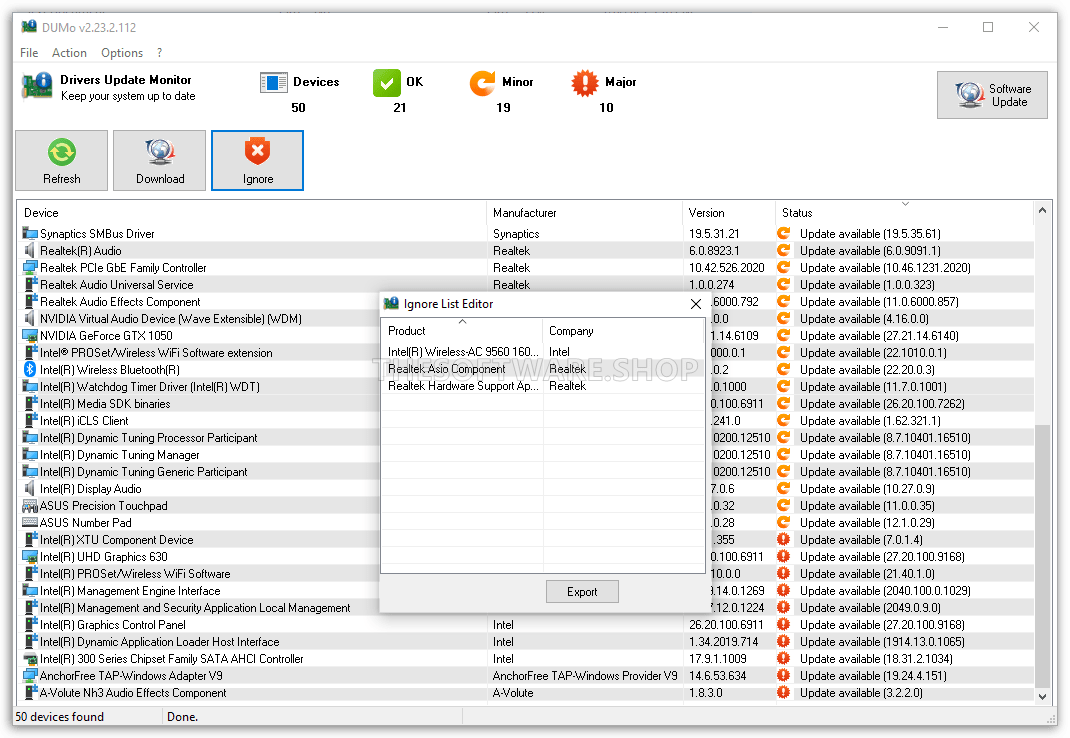Viewport: 1070px width, 738px height.
Task: Click the '50 devices found' status text
Action: [59, 716]
